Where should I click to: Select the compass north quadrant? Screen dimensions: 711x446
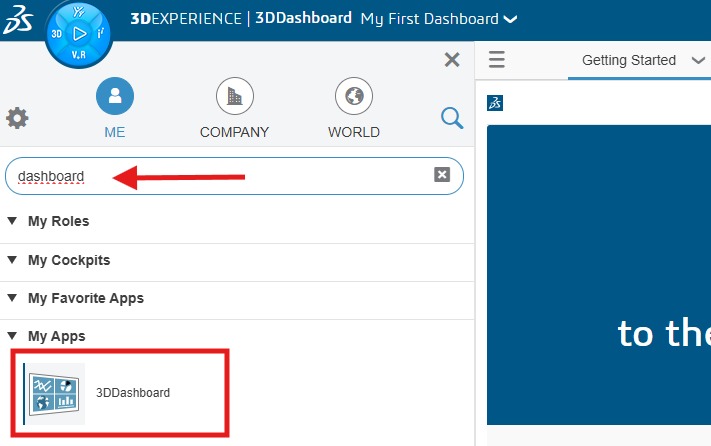[x=79, y=12]
